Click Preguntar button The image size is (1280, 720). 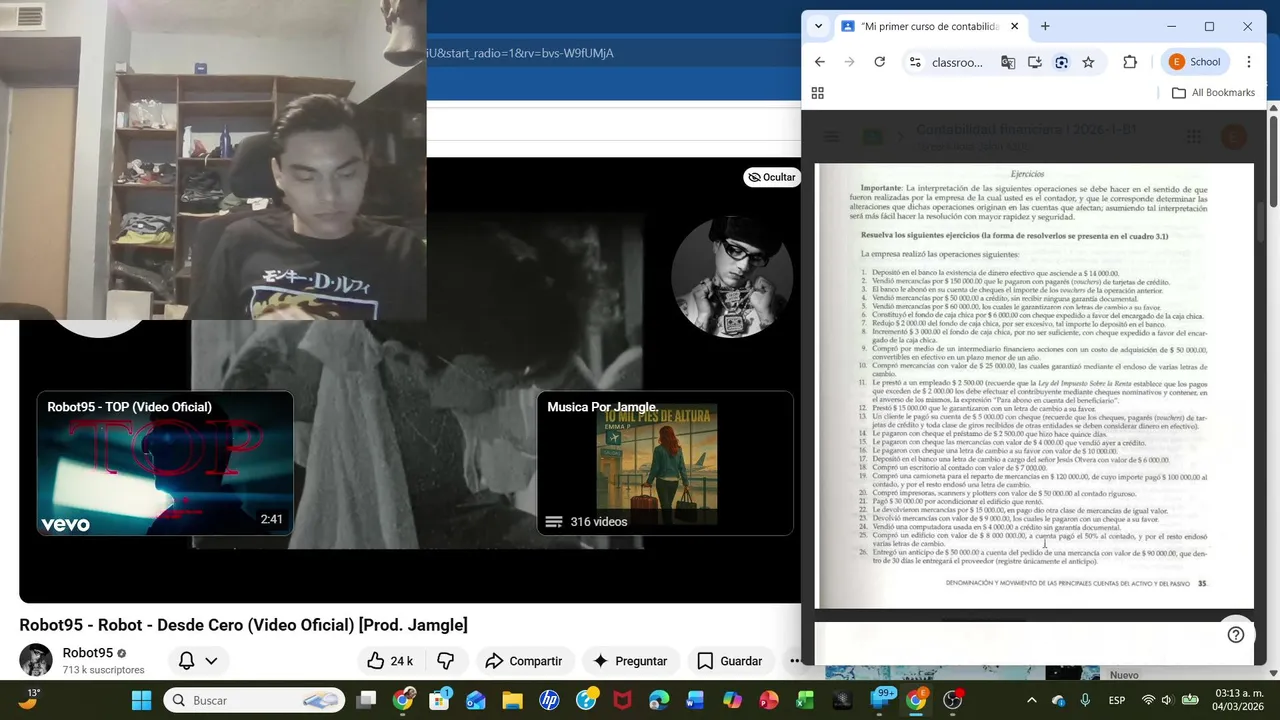tap(630, 661)
